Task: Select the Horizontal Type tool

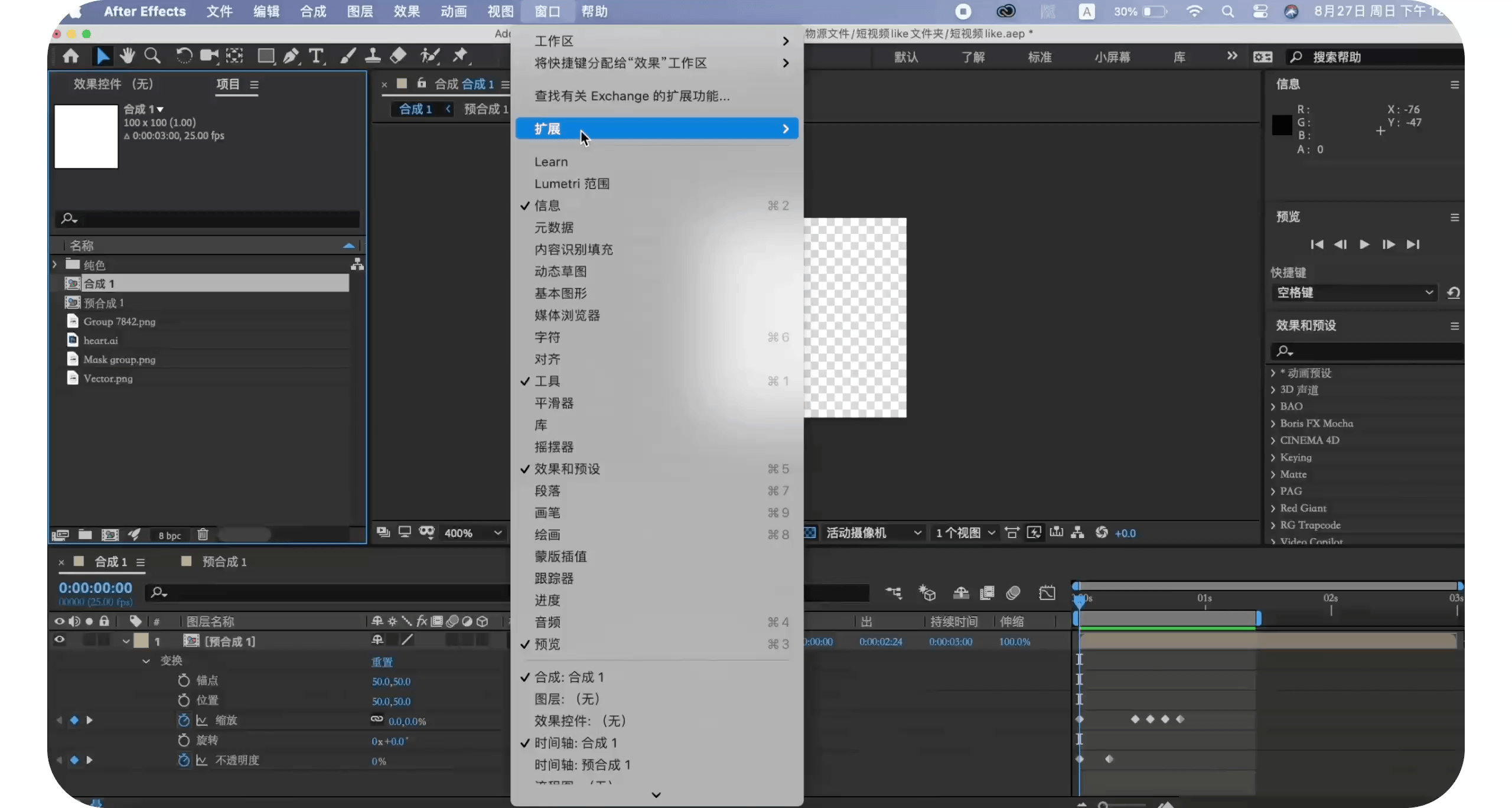Action: tap(318, 56)
